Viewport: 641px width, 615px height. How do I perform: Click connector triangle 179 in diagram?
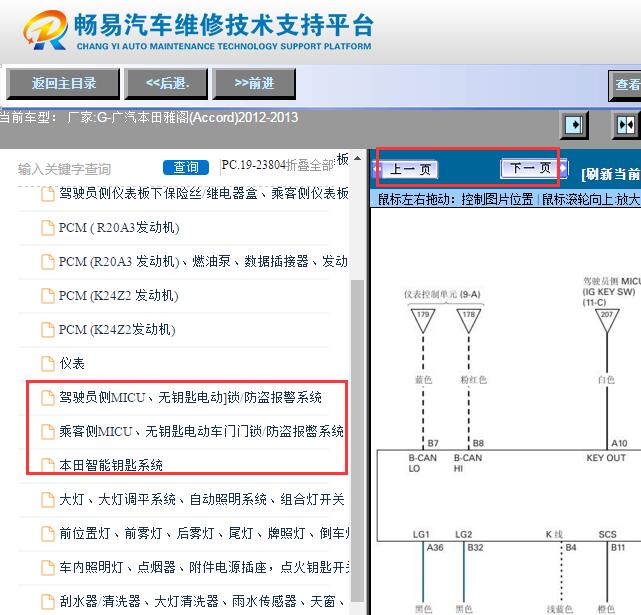pos(423,321)
